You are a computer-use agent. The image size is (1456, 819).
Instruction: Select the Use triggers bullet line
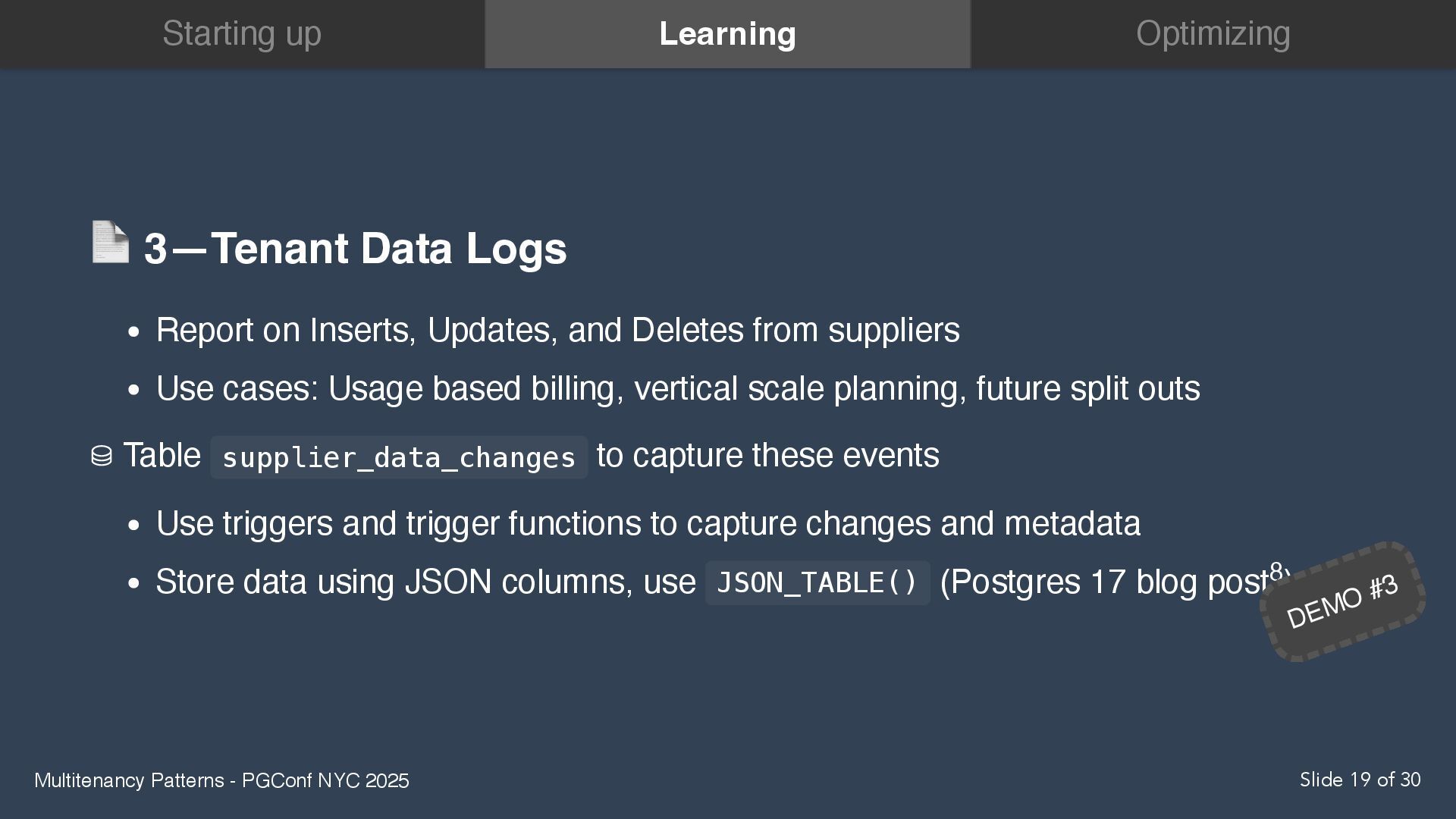point(648,524)
